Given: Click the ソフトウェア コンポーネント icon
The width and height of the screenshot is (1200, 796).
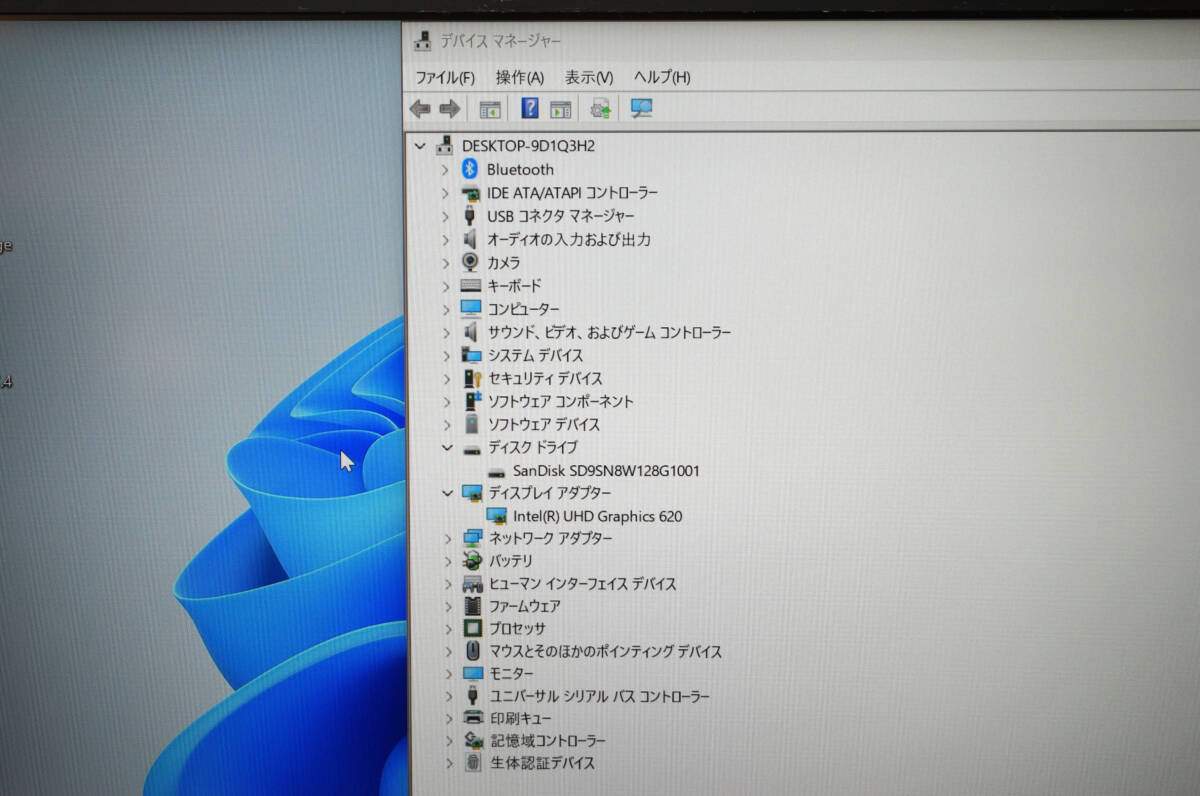Looking at the screenshot, I should pyautogui.click(x=472, y=401).
